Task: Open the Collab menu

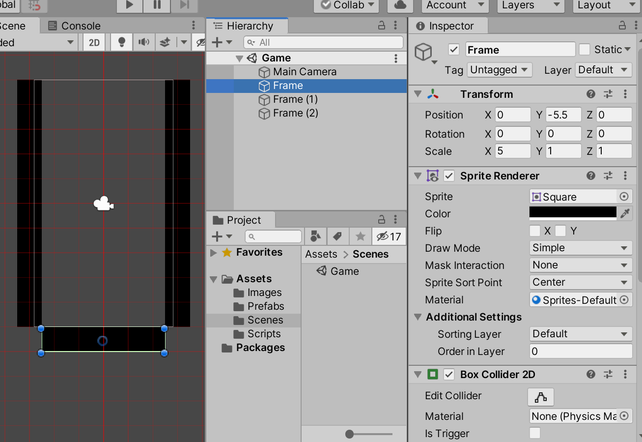Action: coord(348,5)
